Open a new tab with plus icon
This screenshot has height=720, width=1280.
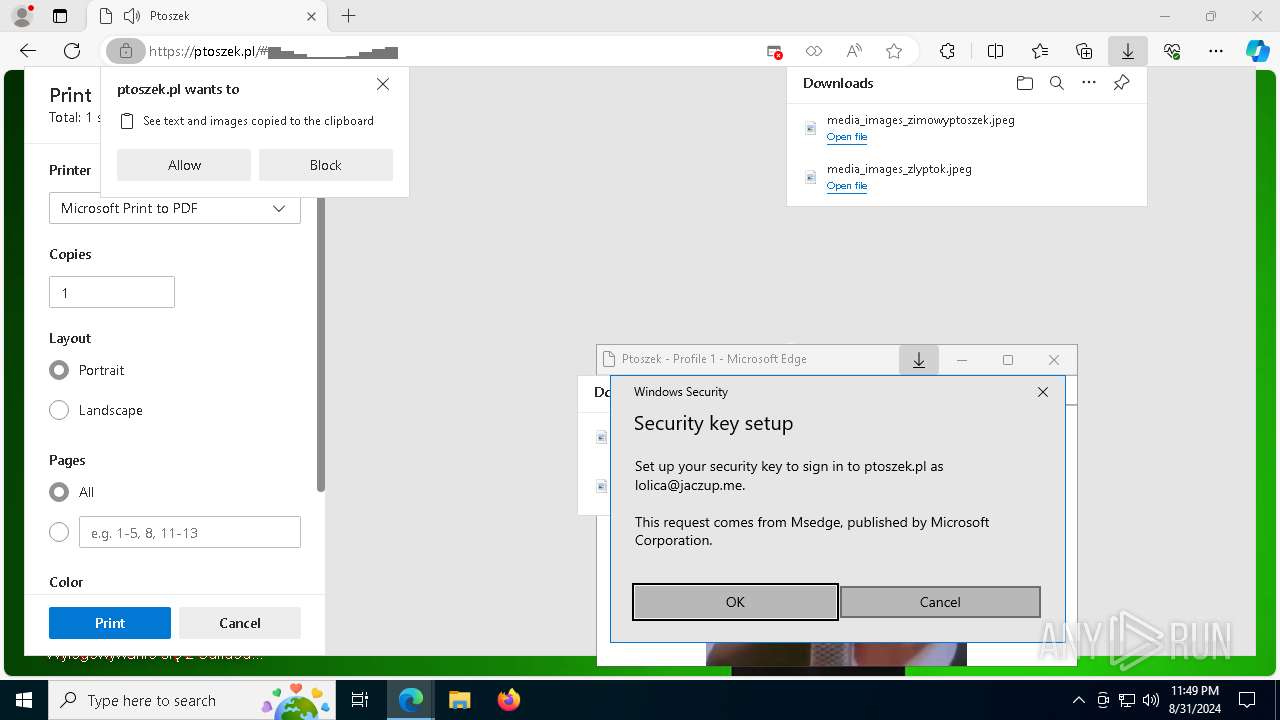pos(348,16)
